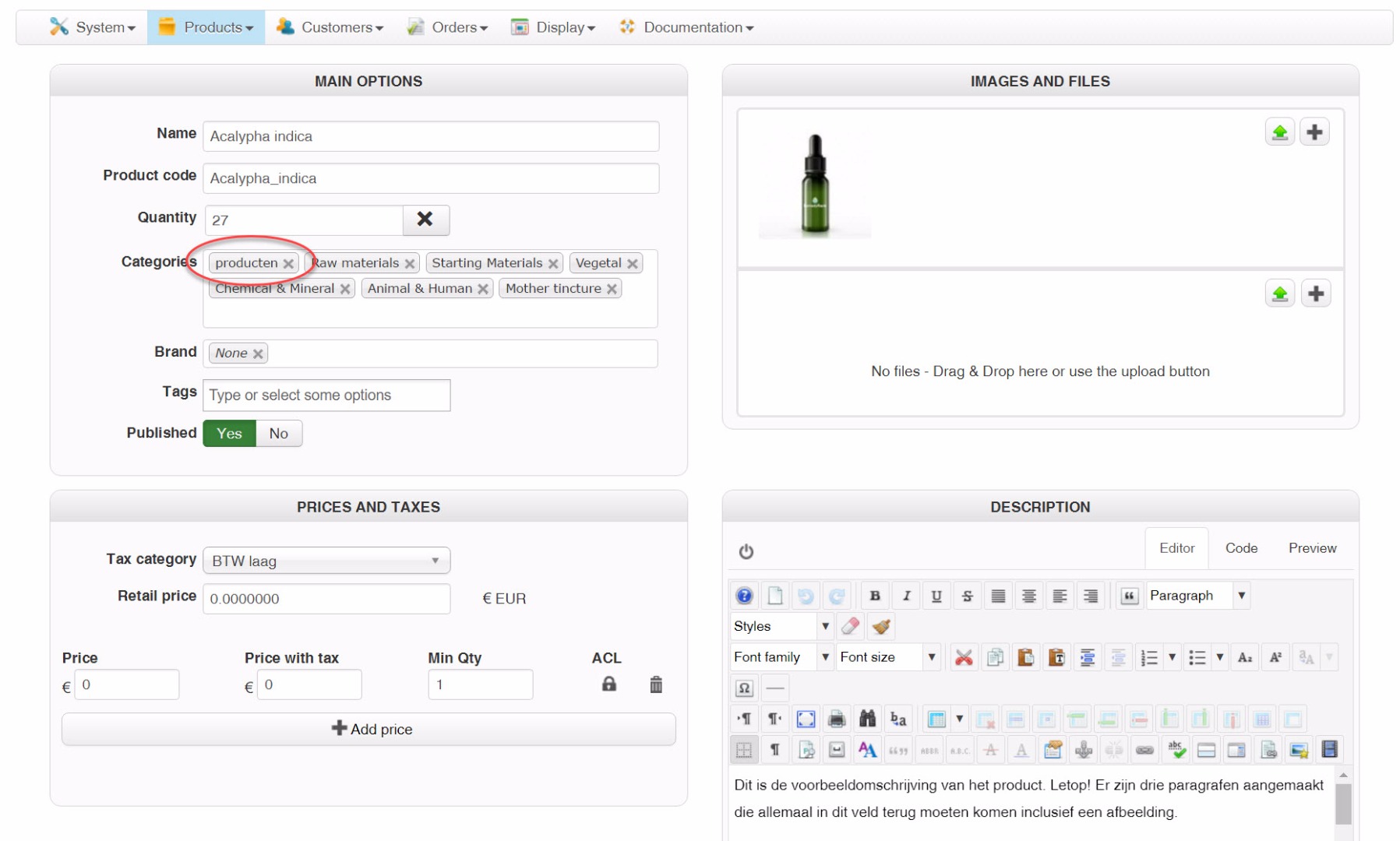Open the Products menu
Image resolution: width=1400 pixels, height=841 pixels.
206,27
